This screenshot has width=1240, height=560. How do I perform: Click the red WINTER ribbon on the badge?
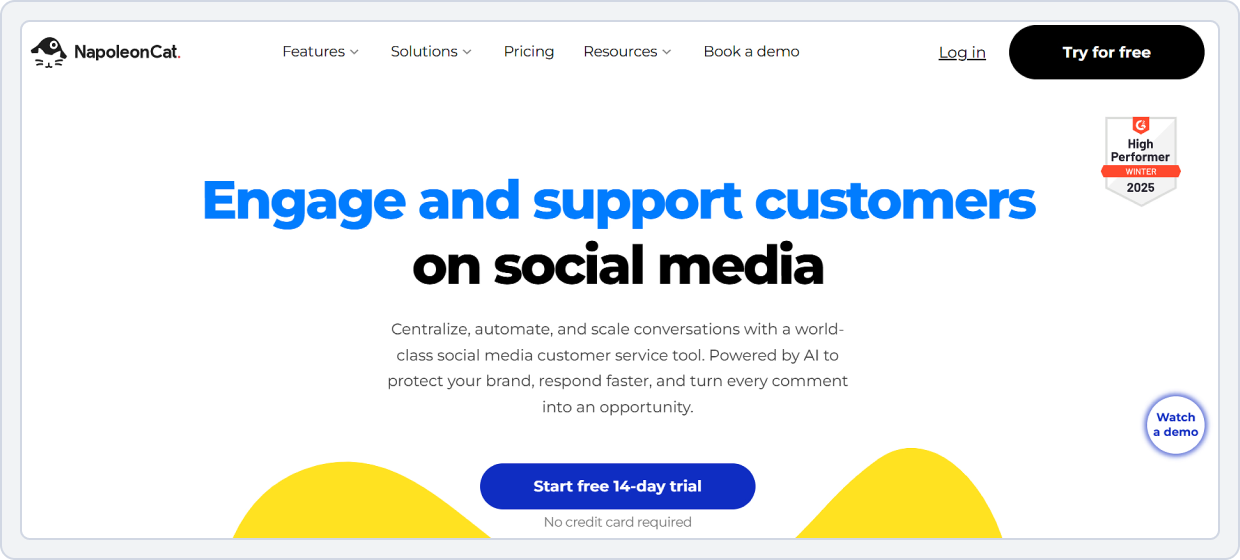1141,171
